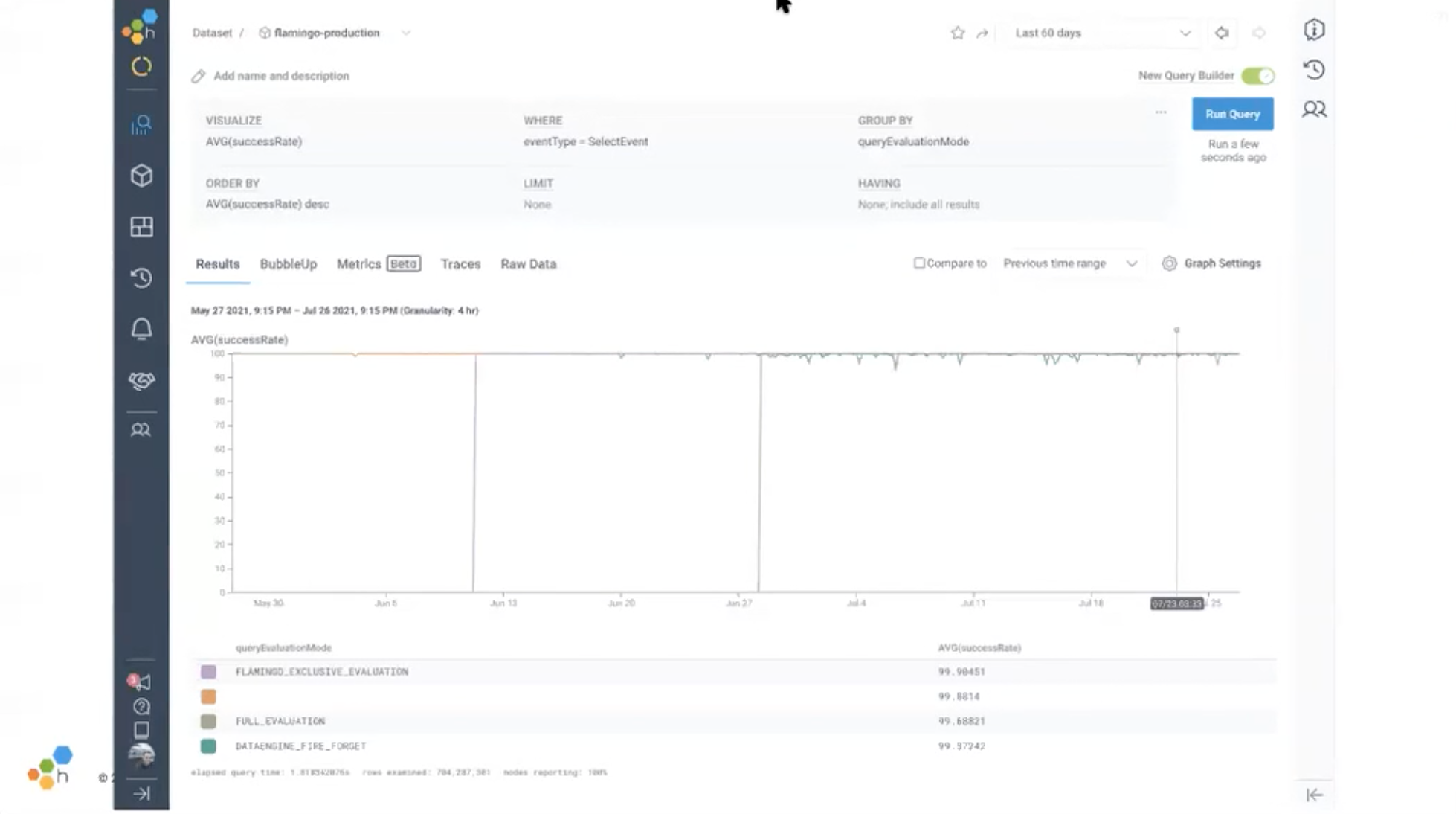The width and height of the screenshot is (1456, 814).
Task: Click the Run Query button
Action: click(1232, 114)
